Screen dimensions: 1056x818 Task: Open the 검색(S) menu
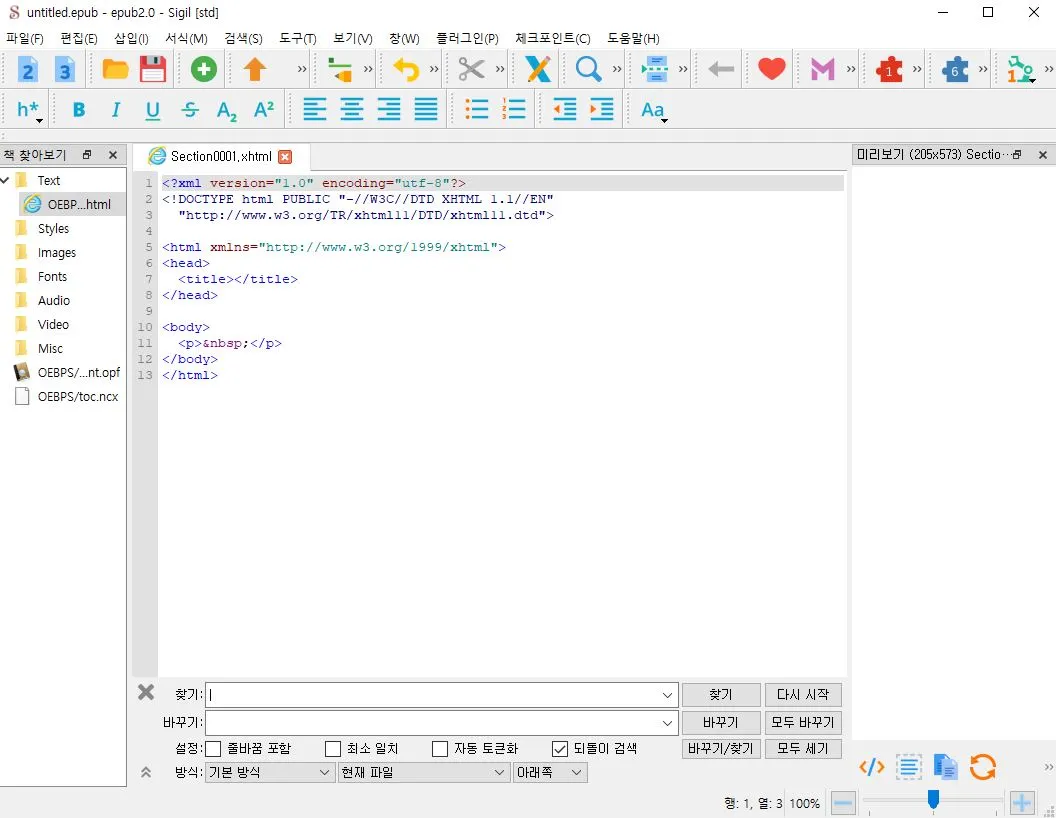243,38
